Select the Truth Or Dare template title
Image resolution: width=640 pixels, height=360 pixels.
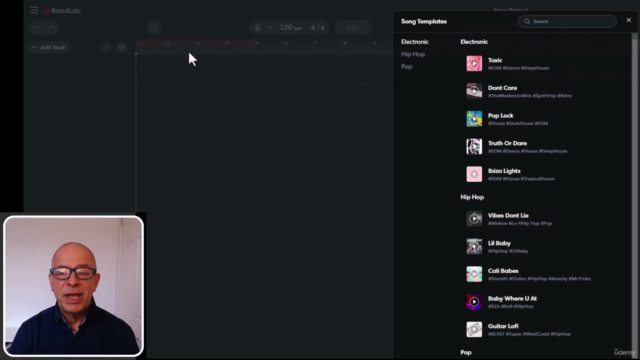[507, 143]
